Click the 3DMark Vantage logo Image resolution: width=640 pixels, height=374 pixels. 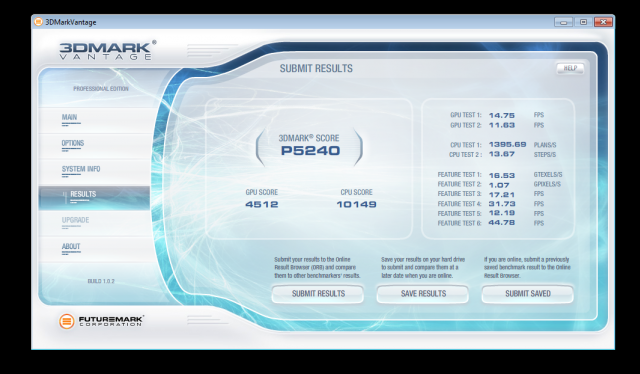(108, 50)
